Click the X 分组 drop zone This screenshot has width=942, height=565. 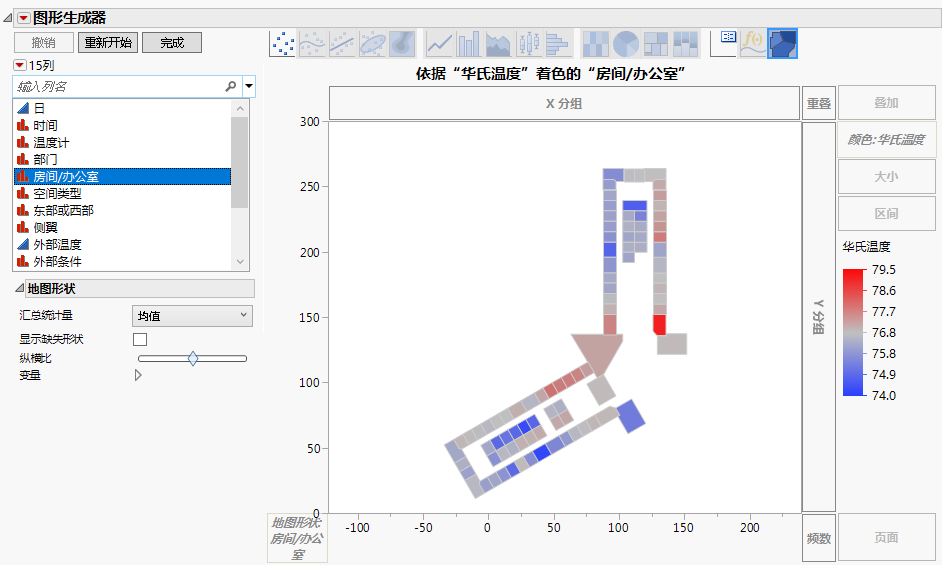click(564, 103)
